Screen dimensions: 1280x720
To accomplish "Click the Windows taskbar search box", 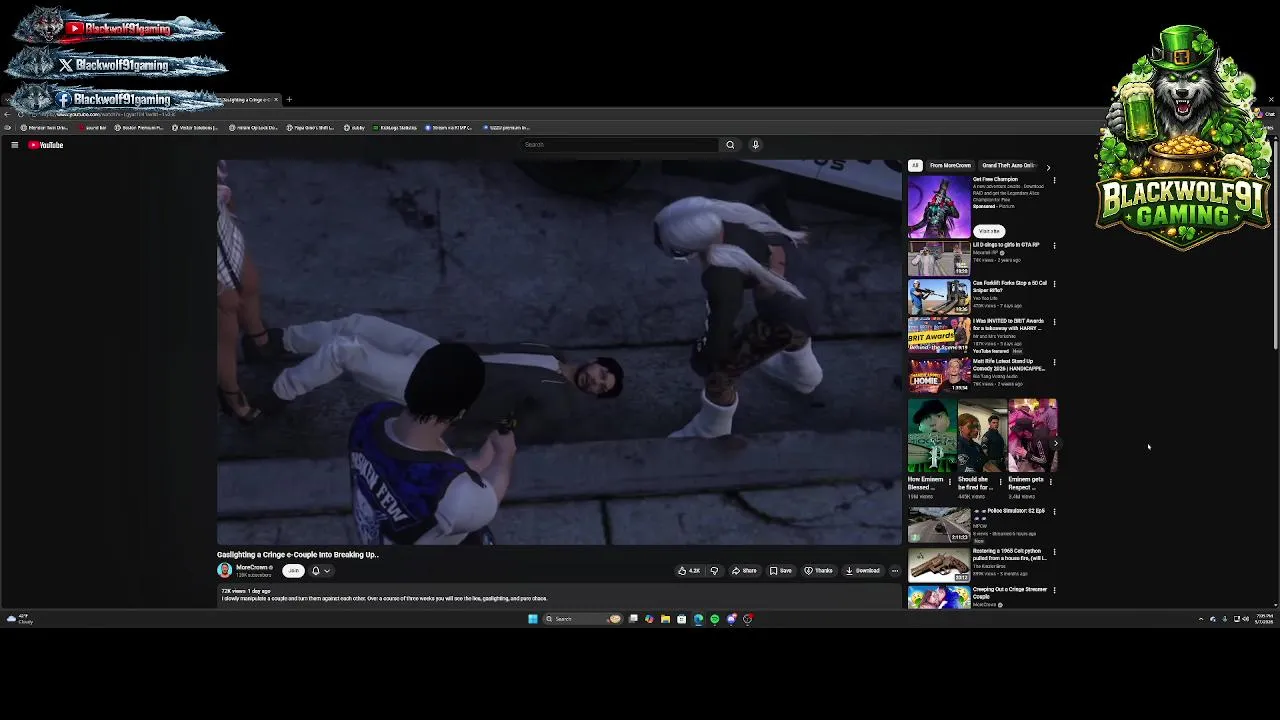I will pos(583,619).
